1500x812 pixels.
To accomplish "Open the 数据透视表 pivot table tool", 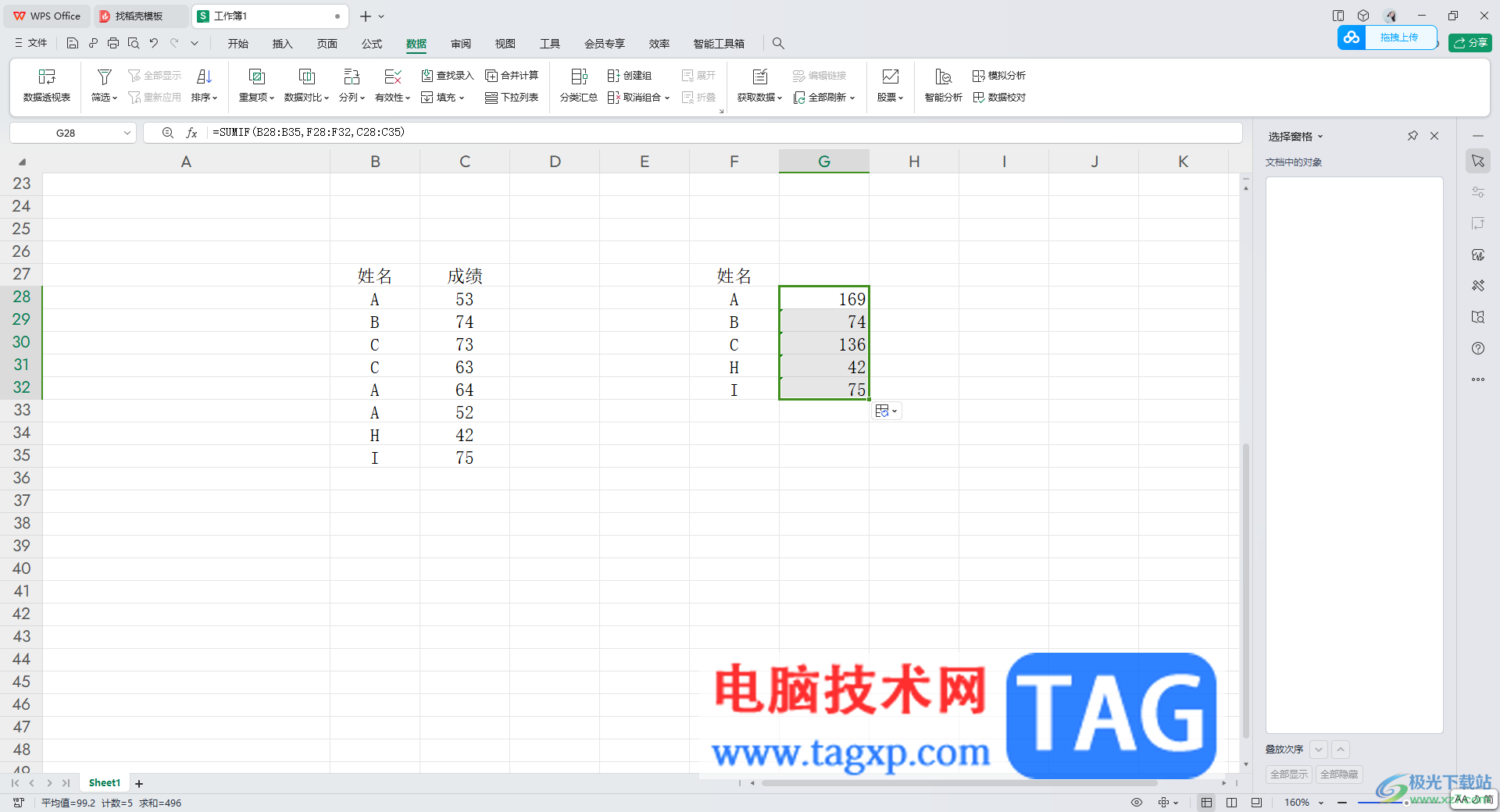I will click(x=47, y=85).
